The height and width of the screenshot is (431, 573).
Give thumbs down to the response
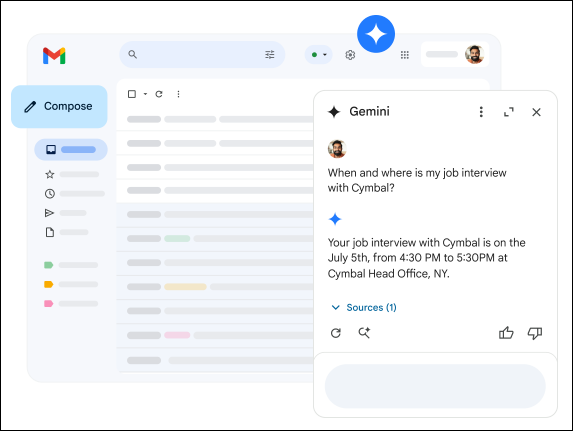535,333
